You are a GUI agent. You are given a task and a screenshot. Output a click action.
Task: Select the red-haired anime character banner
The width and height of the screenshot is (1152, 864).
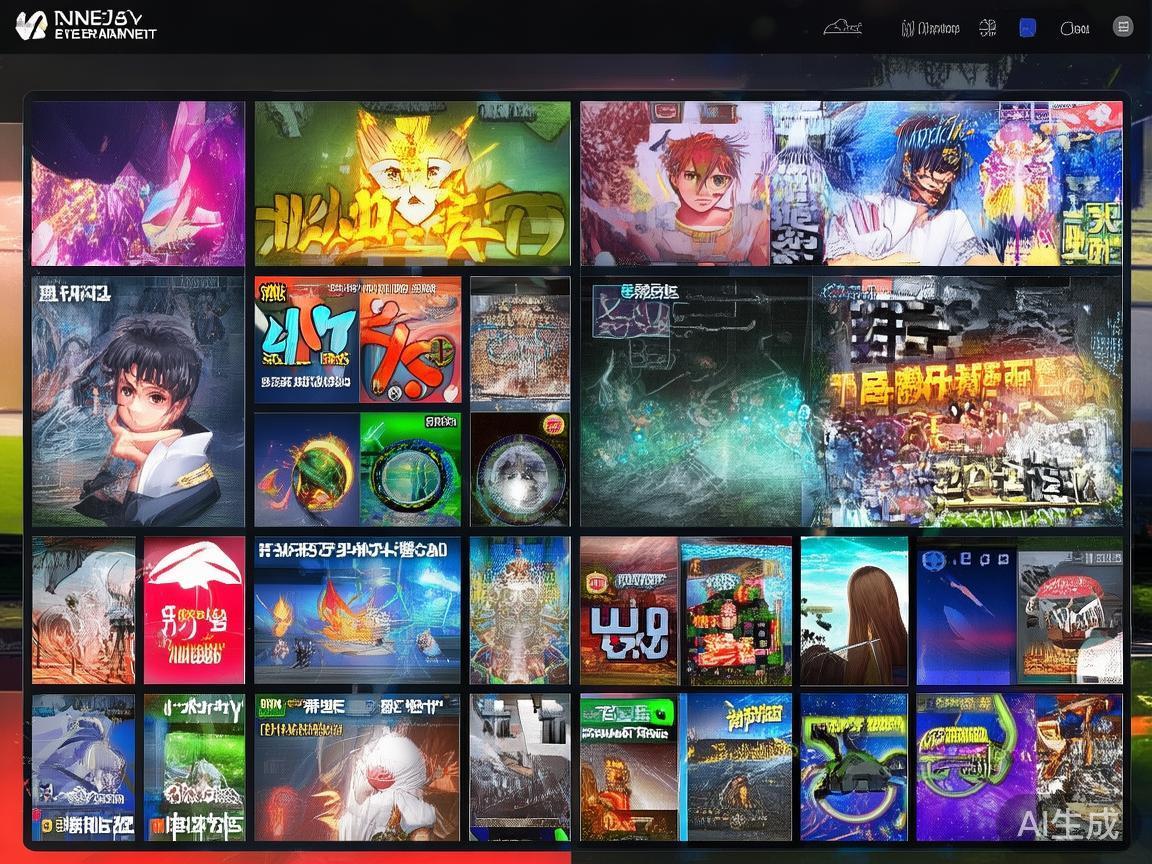676,183
